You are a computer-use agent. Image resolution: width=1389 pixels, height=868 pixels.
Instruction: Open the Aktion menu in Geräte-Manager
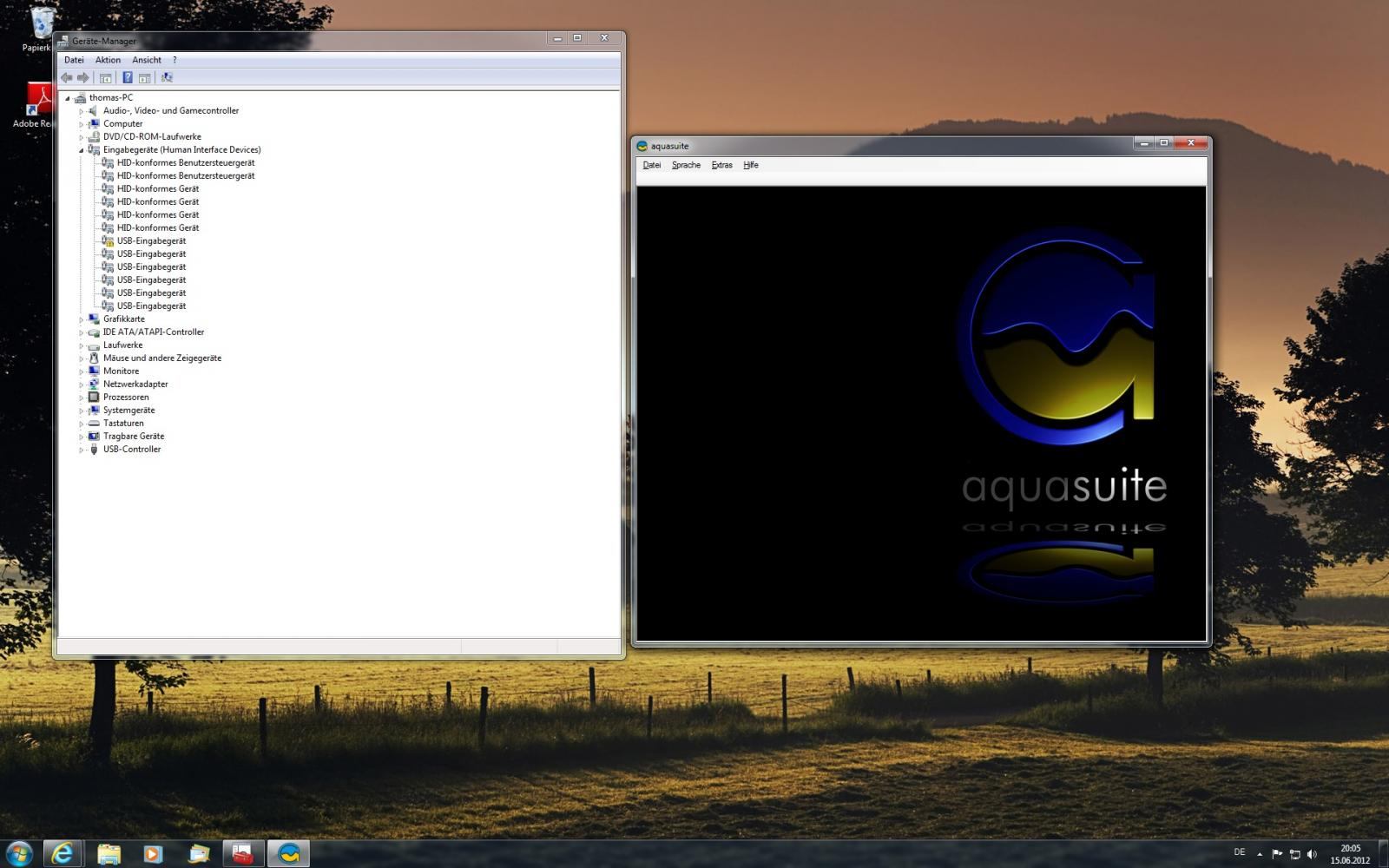tap(108, 60)
